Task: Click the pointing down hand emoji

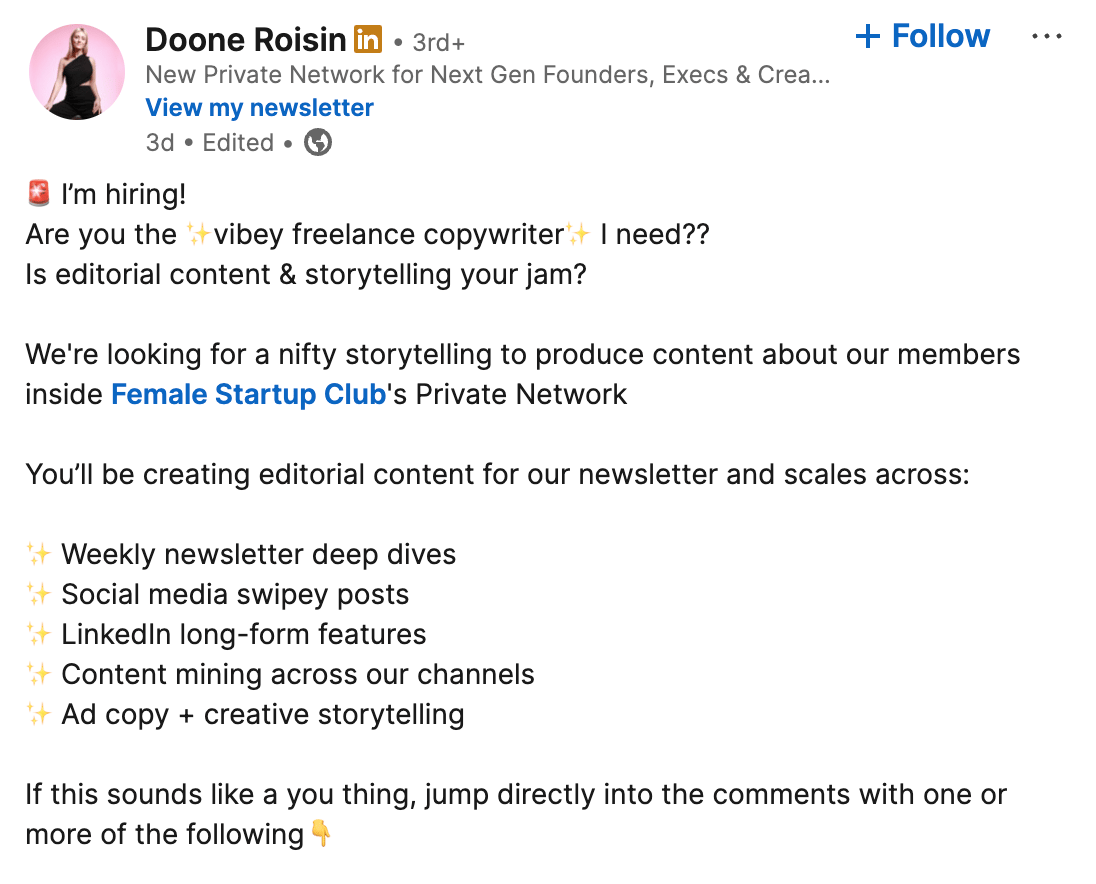Action: click(x=321, y=833)
